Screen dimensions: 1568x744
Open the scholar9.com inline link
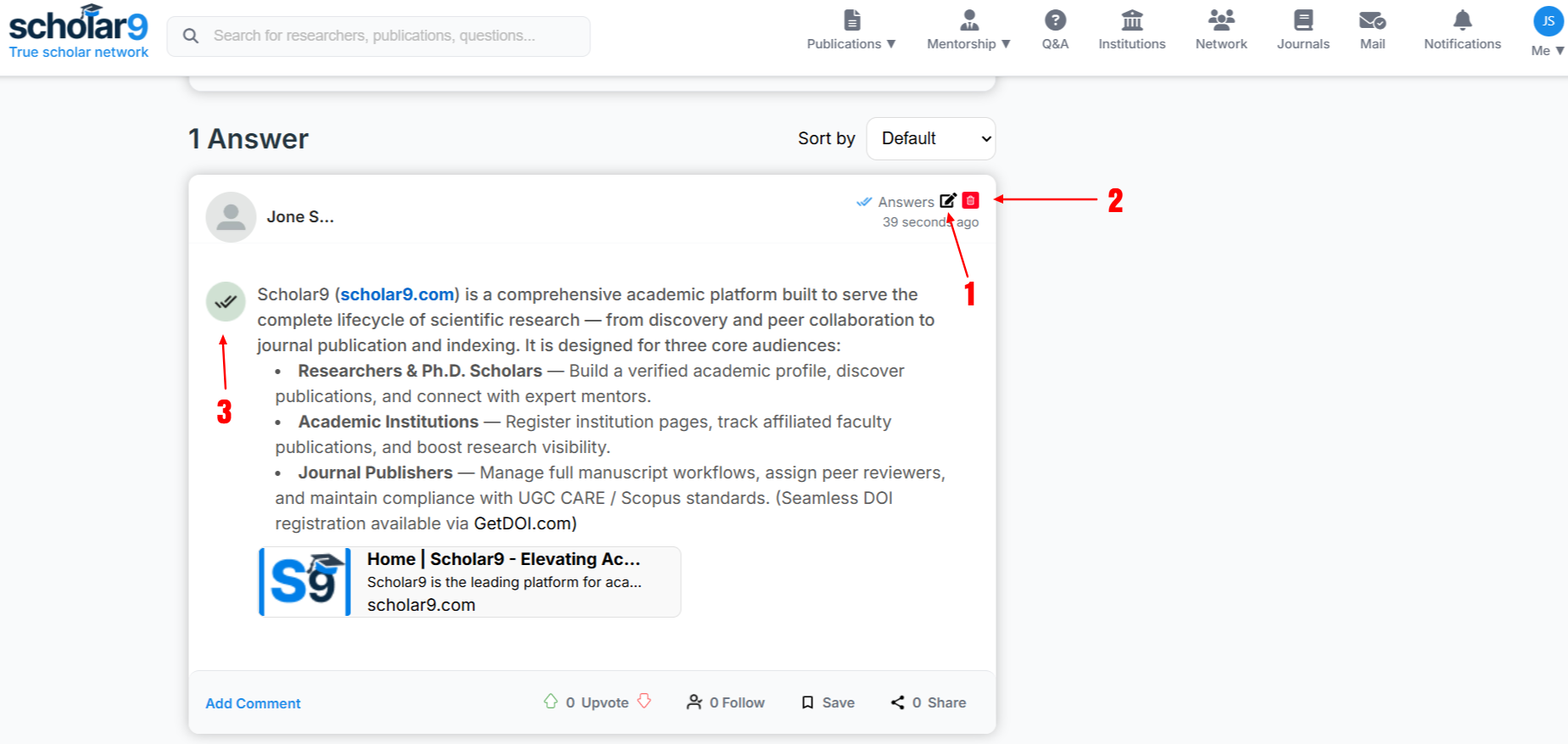pyautogui.click(x=397, y=294)
